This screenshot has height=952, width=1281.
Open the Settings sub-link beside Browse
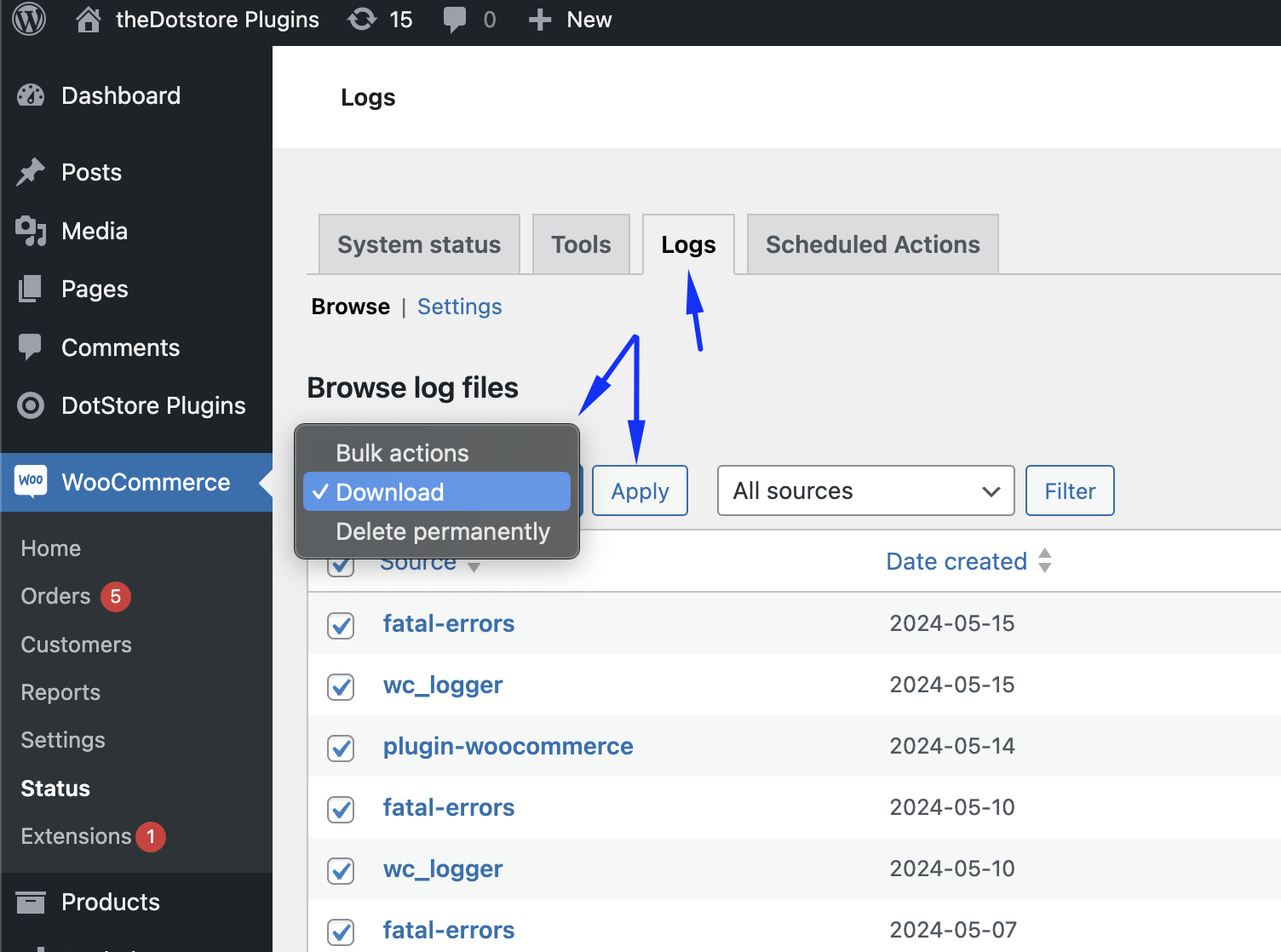pos(459,307)
